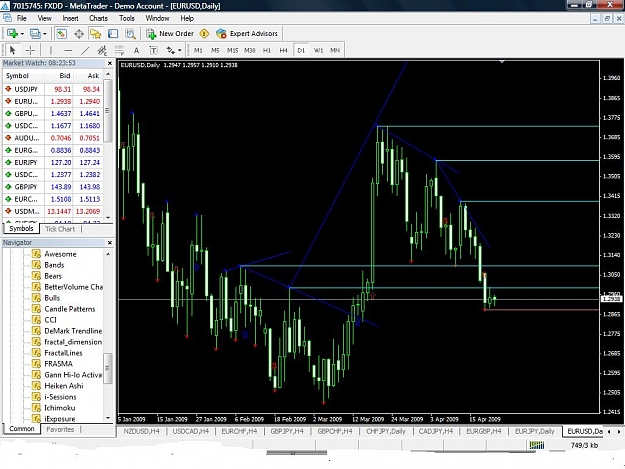The height and width of the screenshot is (469, 625).
Task: Switch chart to M5 timeframe
Action: (215, 50)
